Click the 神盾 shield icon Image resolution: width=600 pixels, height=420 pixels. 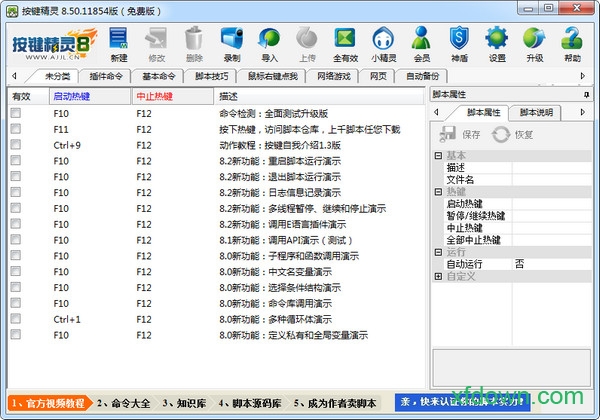tap(459, 42)
